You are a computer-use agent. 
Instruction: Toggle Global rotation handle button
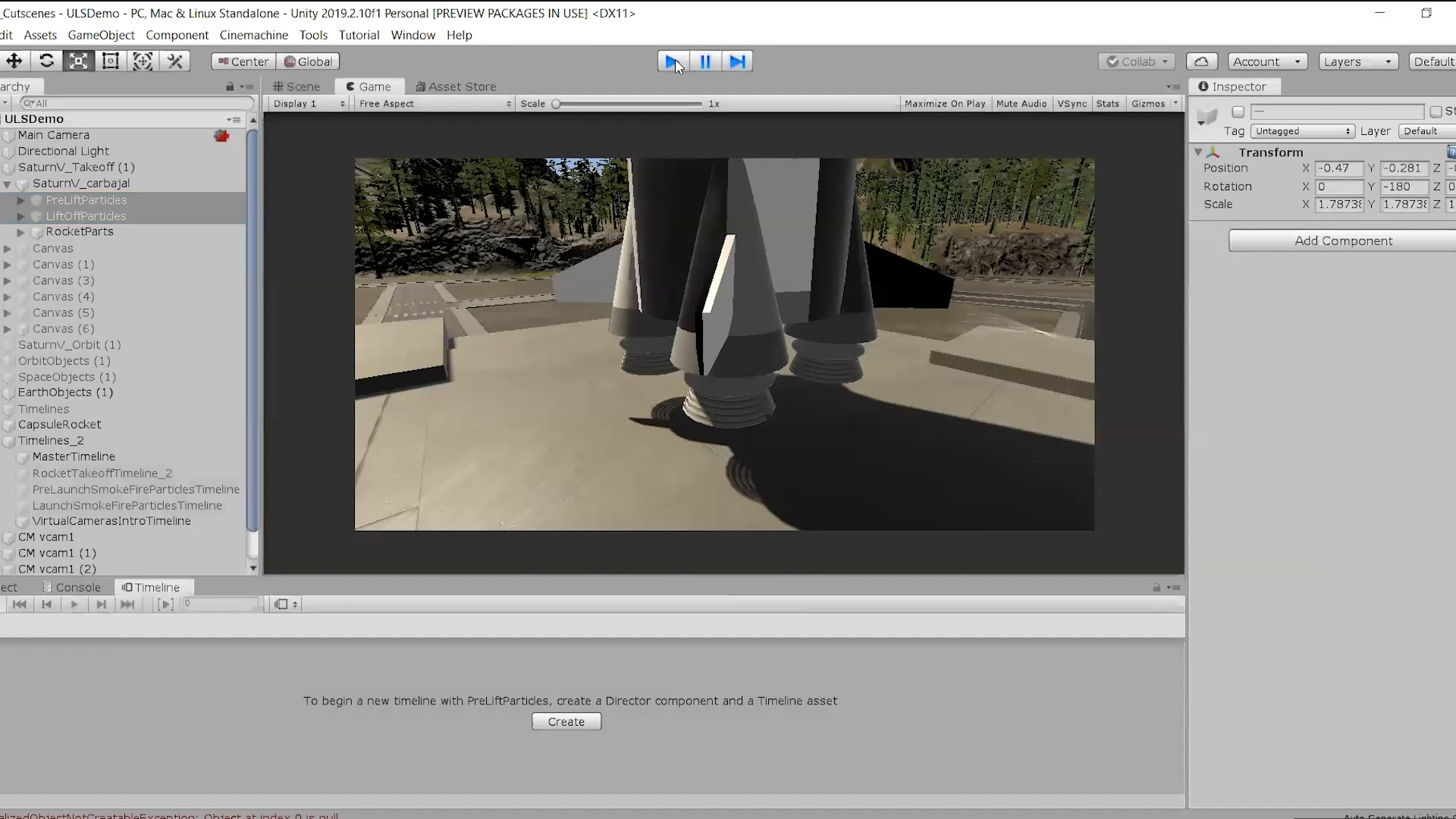tap(308, 61)
